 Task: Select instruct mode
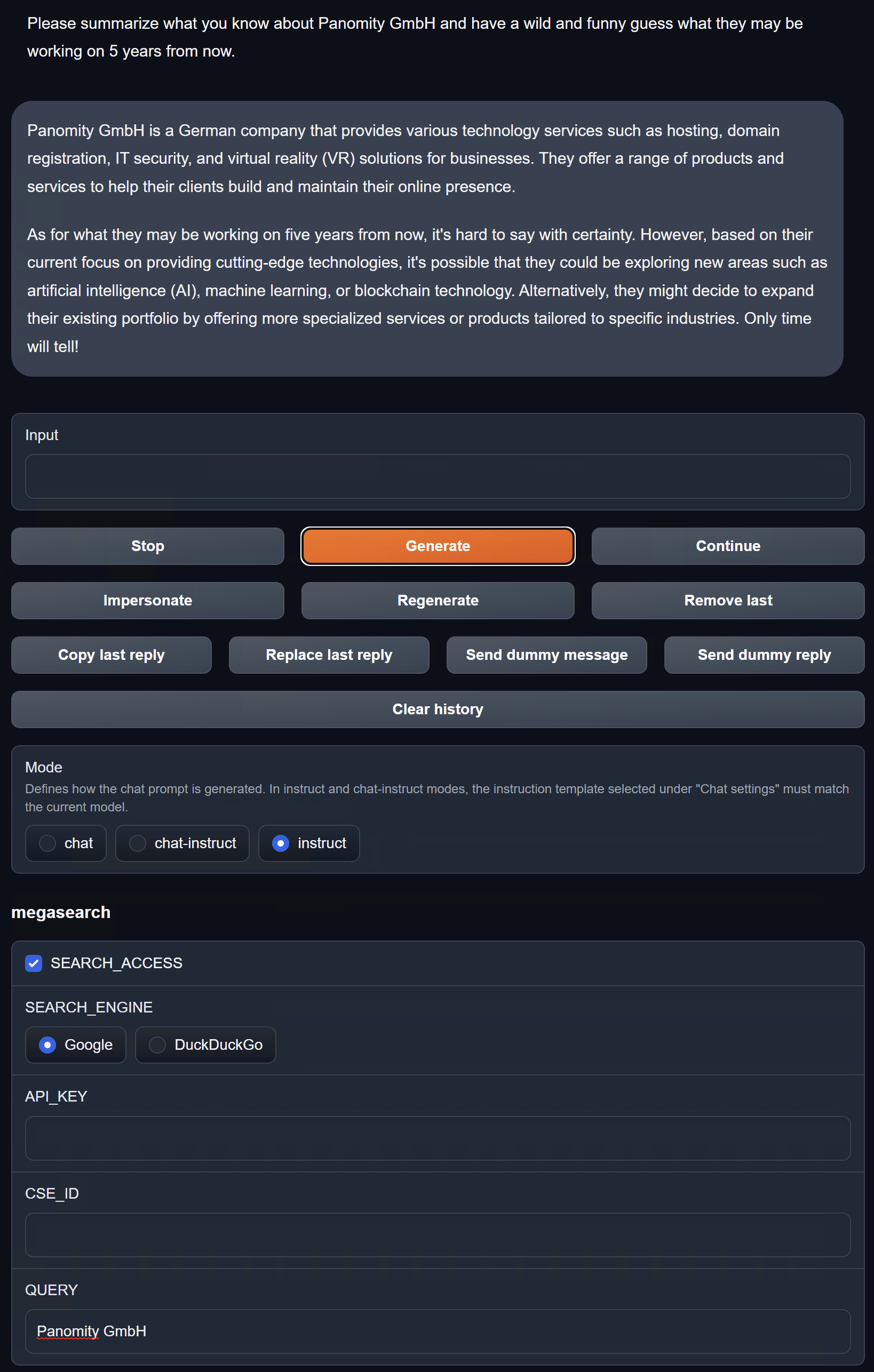click(x=308, y=843)
